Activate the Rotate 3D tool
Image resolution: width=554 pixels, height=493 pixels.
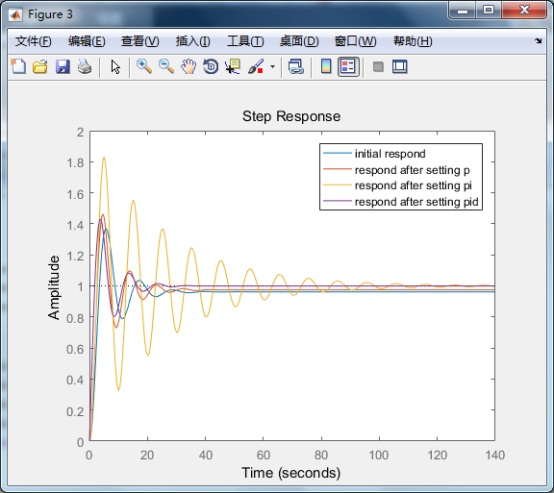[211, 66]
